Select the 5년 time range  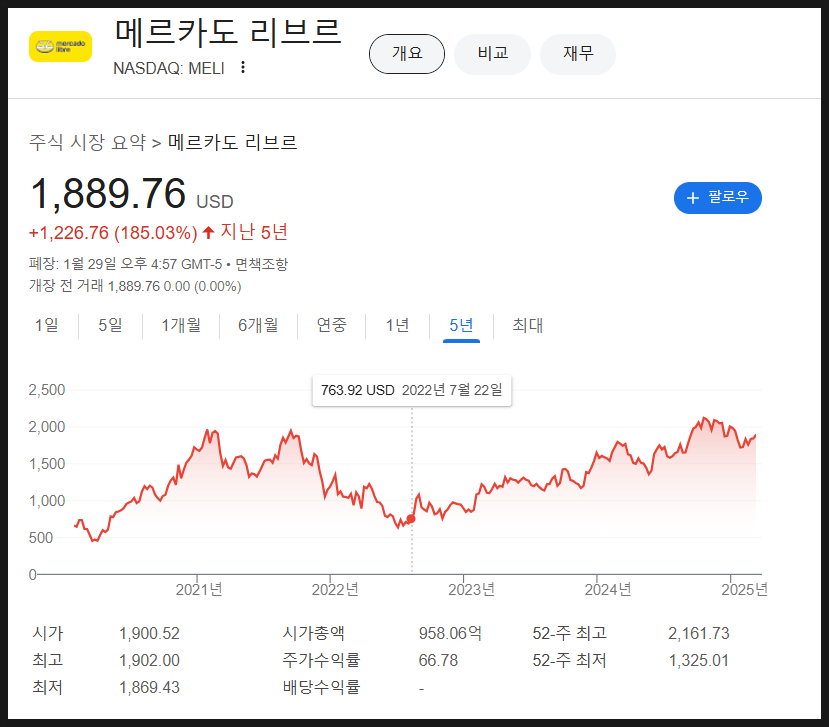tap(461, 325)
